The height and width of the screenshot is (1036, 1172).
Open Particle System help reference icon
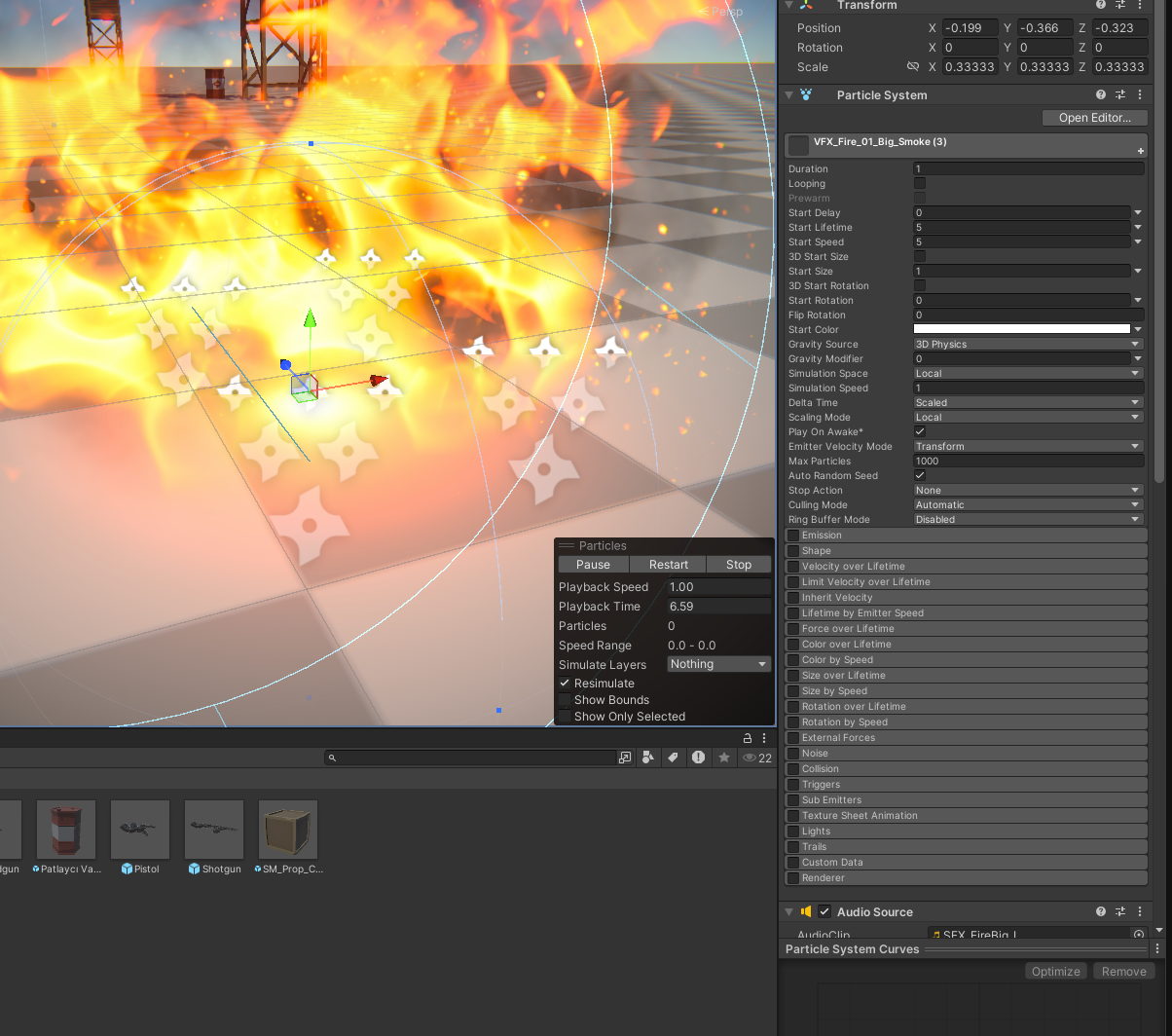[x=1100, y=95]
